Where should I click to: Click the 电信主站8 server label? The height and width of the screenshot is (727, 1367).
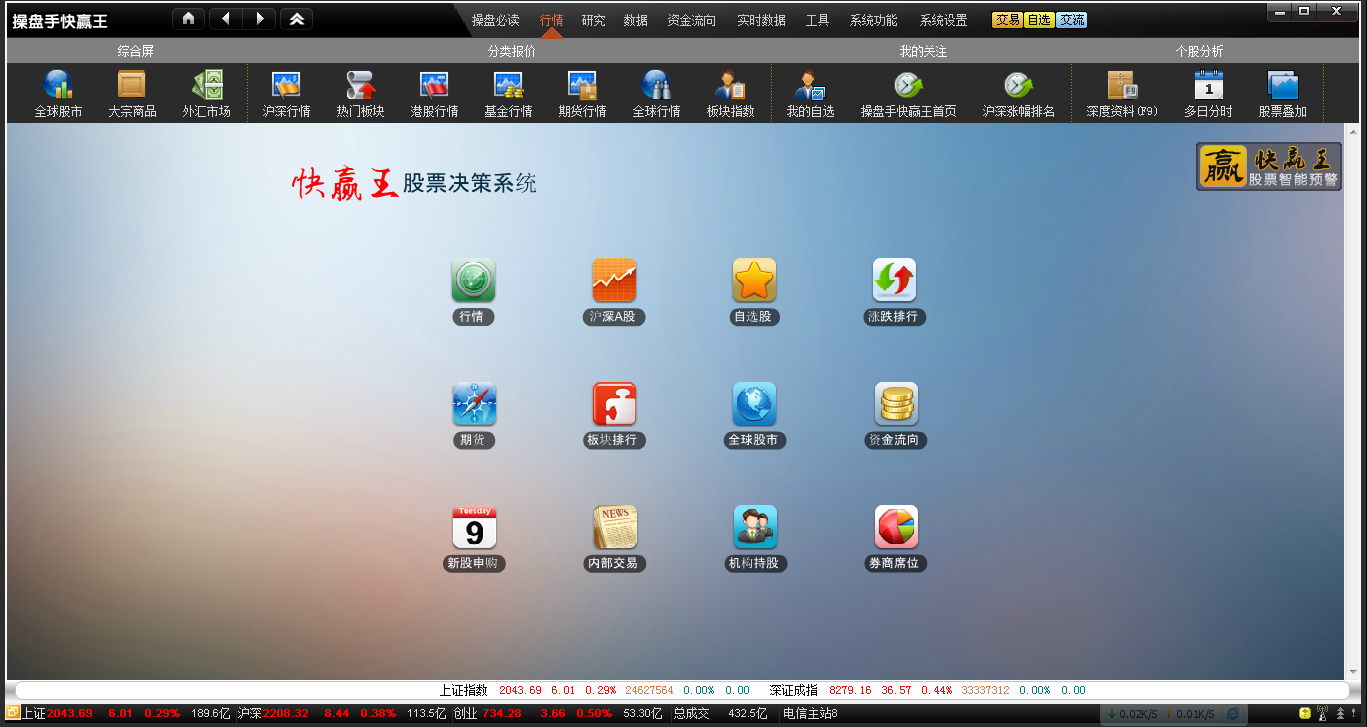click(810, 713)
